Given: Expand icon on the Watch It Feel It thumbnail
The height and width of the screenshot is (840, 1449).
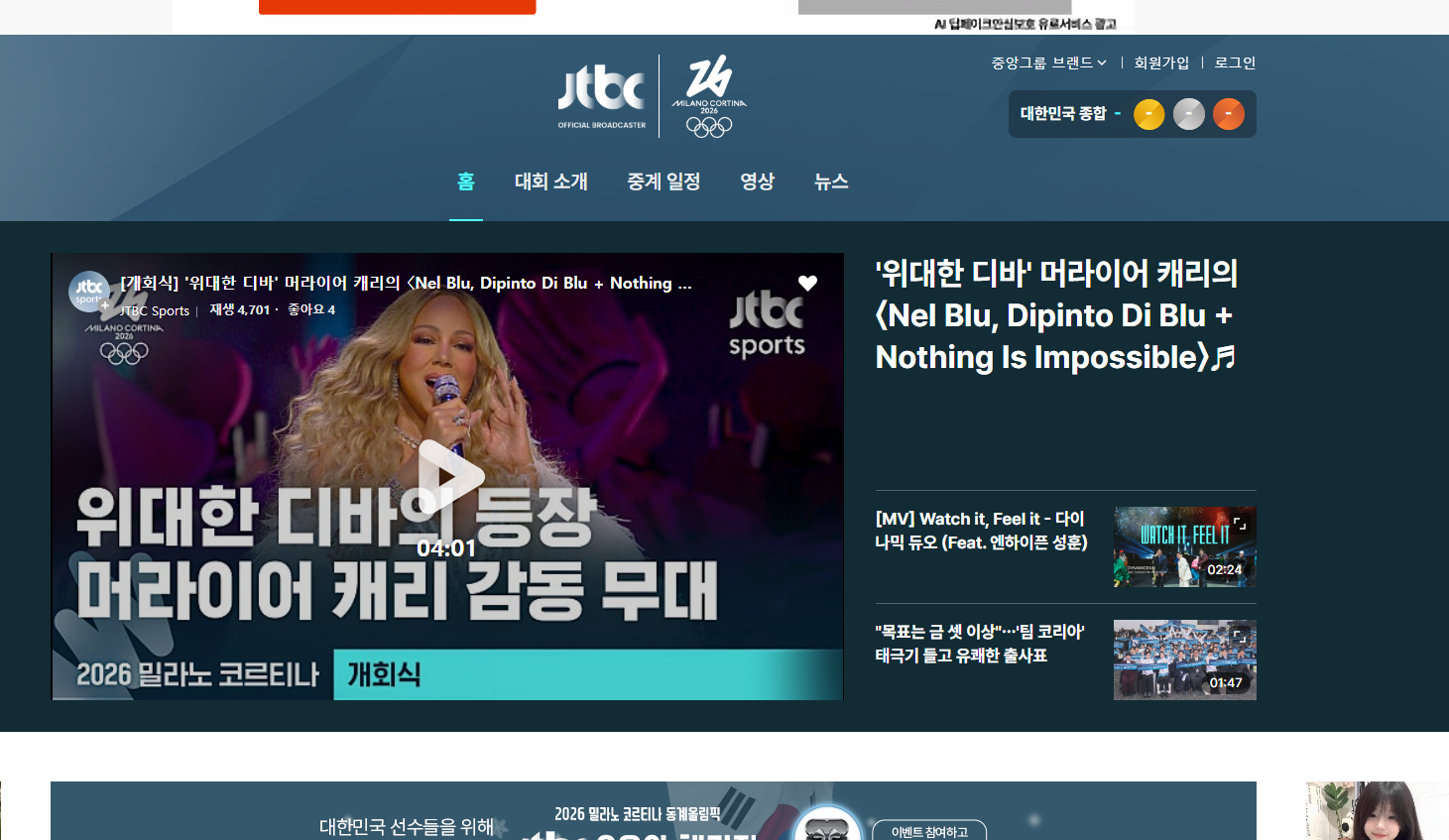Looking at the screenshot, I should pos(1240,523).
